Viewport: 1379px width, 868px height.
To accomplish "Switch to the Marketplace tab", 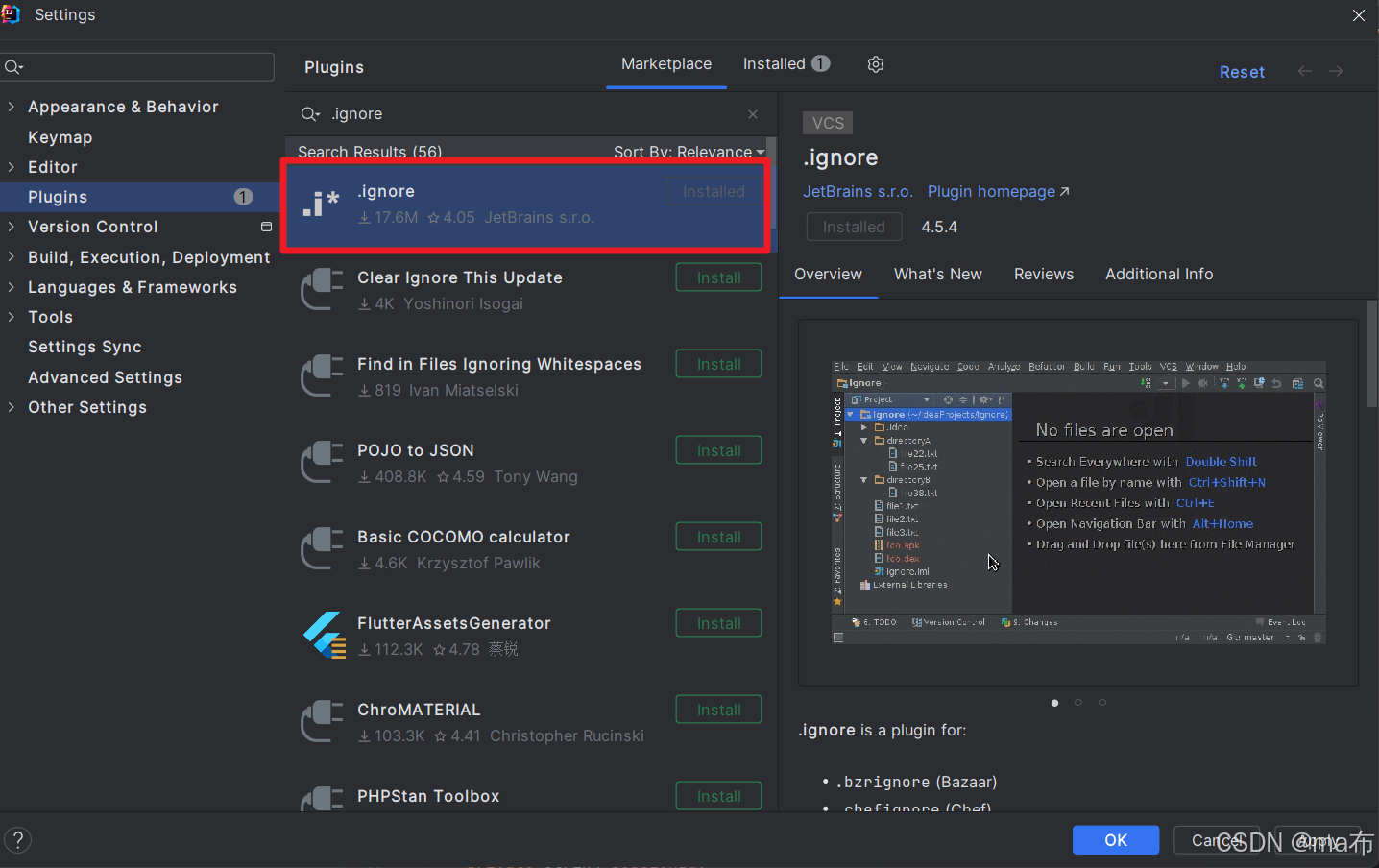I will [x=666, y=64].
